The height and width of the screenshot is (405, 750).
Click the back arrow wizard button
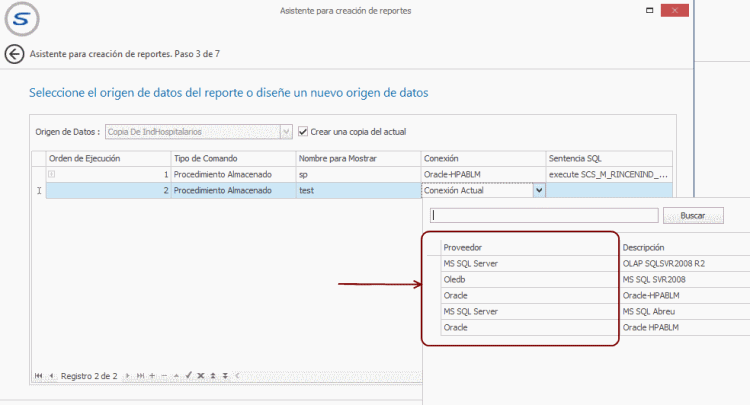tap(14, 54)
